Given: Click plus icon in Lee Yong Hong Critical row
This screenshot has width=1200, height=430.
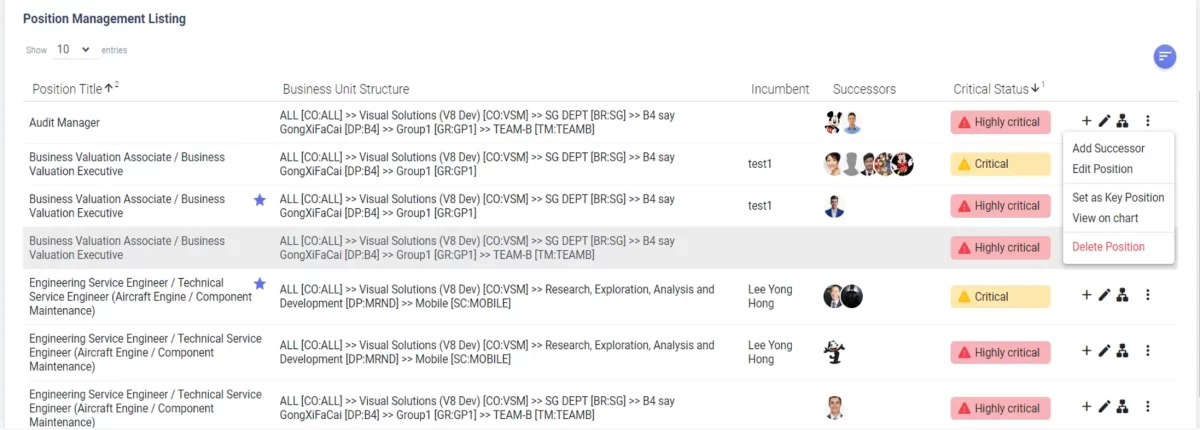Looking at the screenshot, I should click(x=1087, y=295).
